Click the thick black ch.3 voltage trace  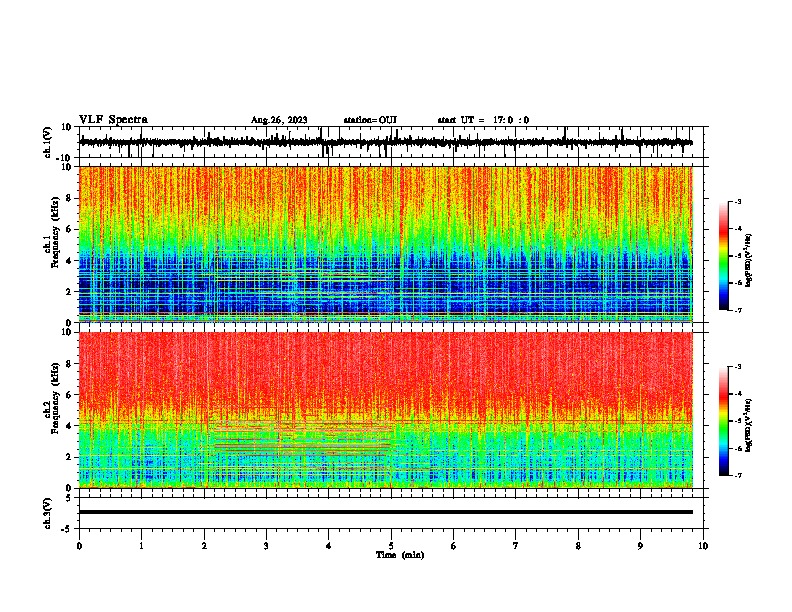385,512
